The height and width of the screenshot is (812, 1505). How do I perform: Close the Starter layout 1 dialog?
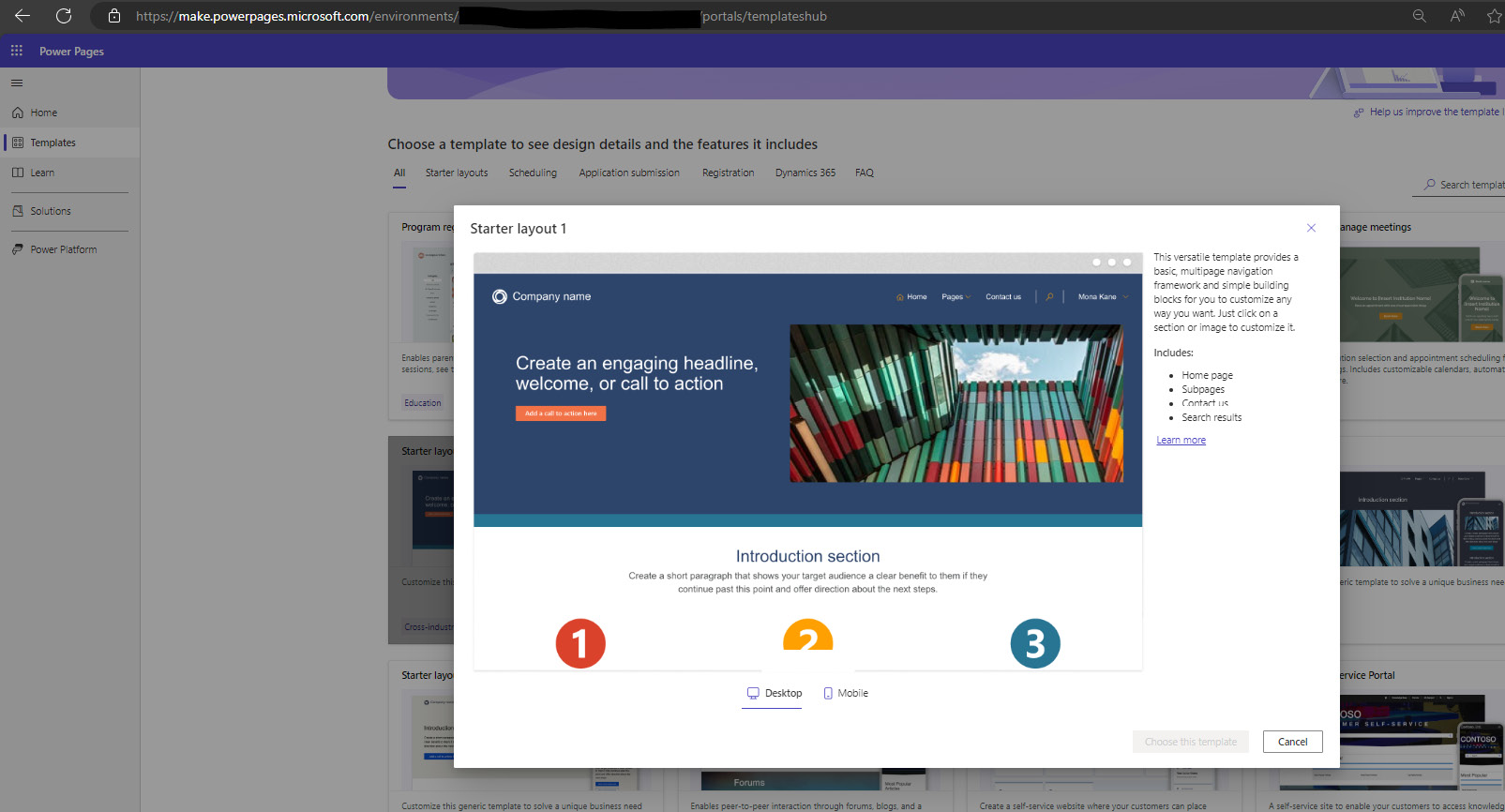[x=1311, y=228]
